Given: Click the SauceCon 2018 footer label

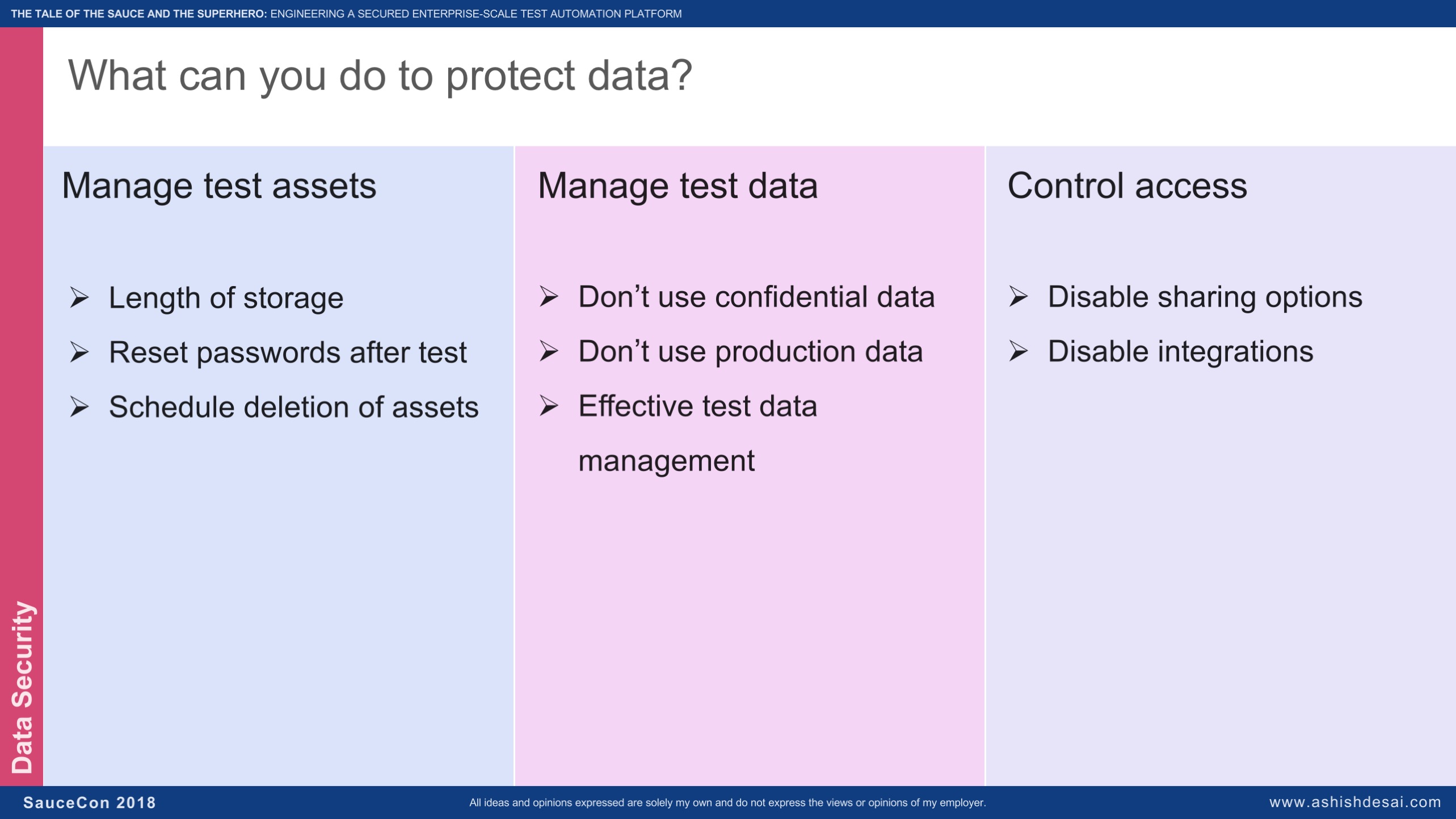Looking at the screenshot, I should click(90, 803).
